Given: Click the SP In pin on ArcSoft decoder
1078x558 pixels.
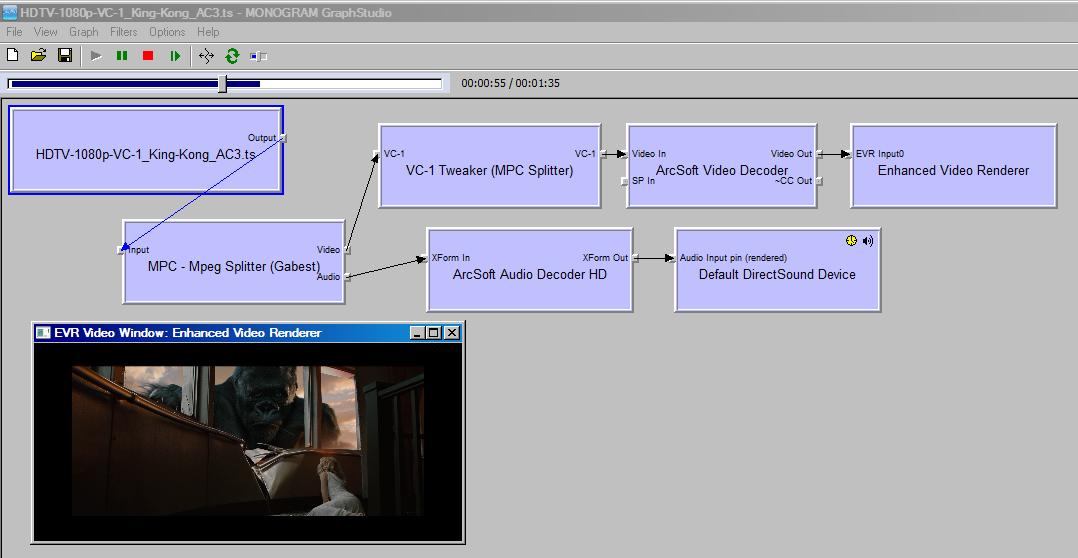Looking at the screenshot, I should click(625, 181).
